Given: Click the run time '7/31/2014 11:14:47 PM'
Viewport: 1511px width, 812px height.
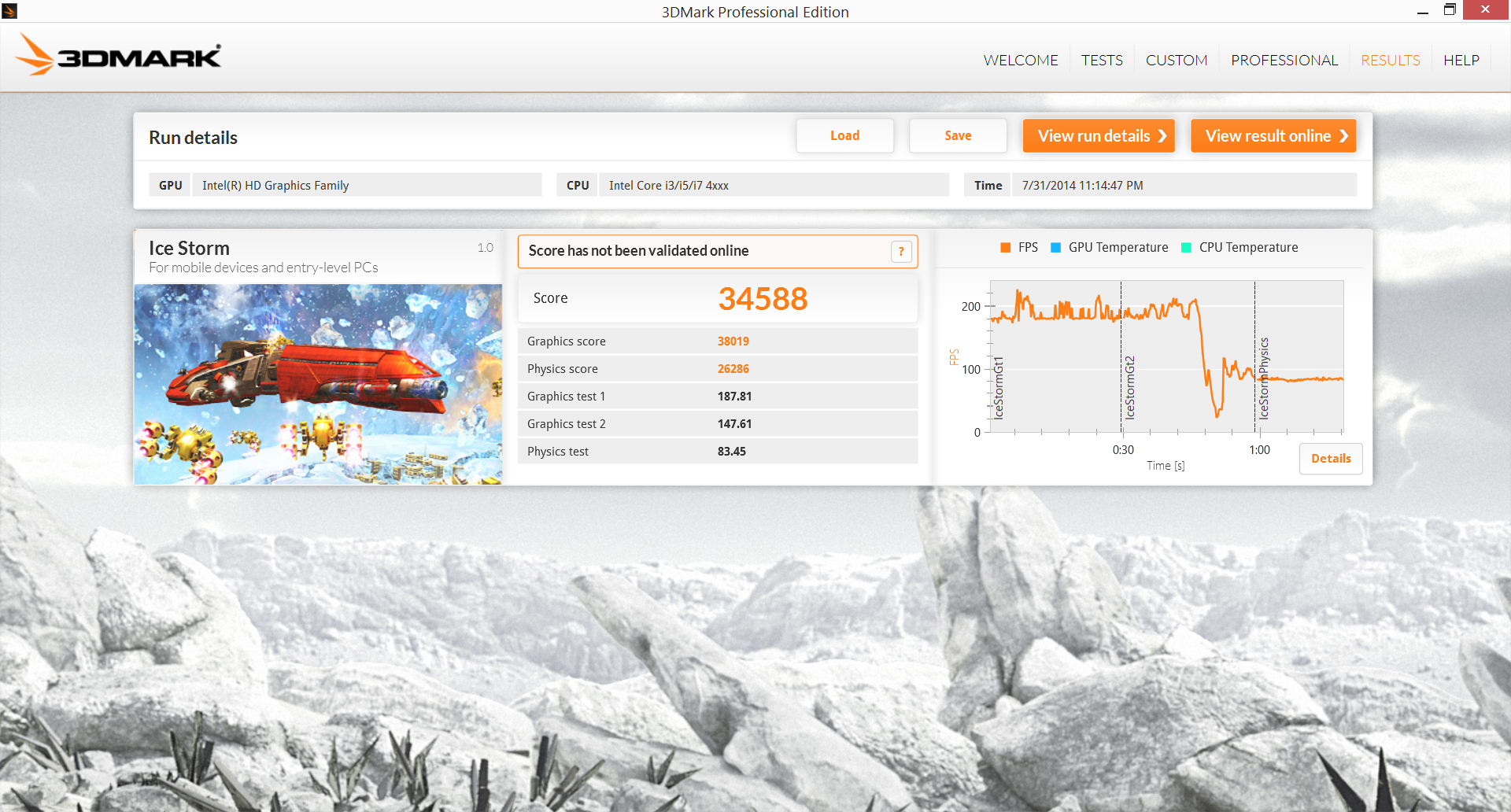Looking at the screenshot, I should pos(1083,186).
